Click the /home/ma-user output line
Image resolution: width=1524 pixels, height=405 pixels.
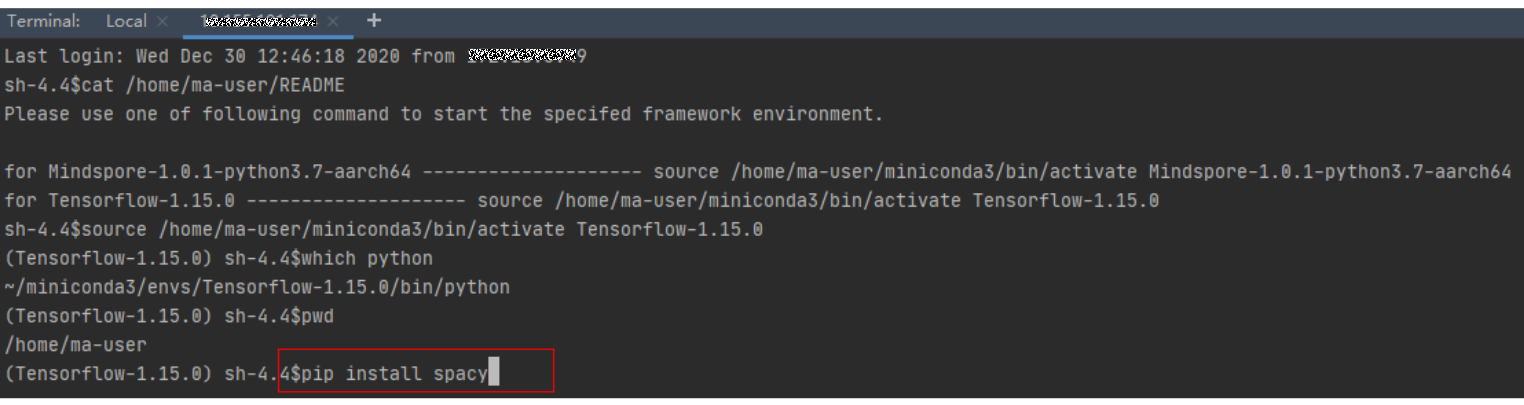click(75, 345)
